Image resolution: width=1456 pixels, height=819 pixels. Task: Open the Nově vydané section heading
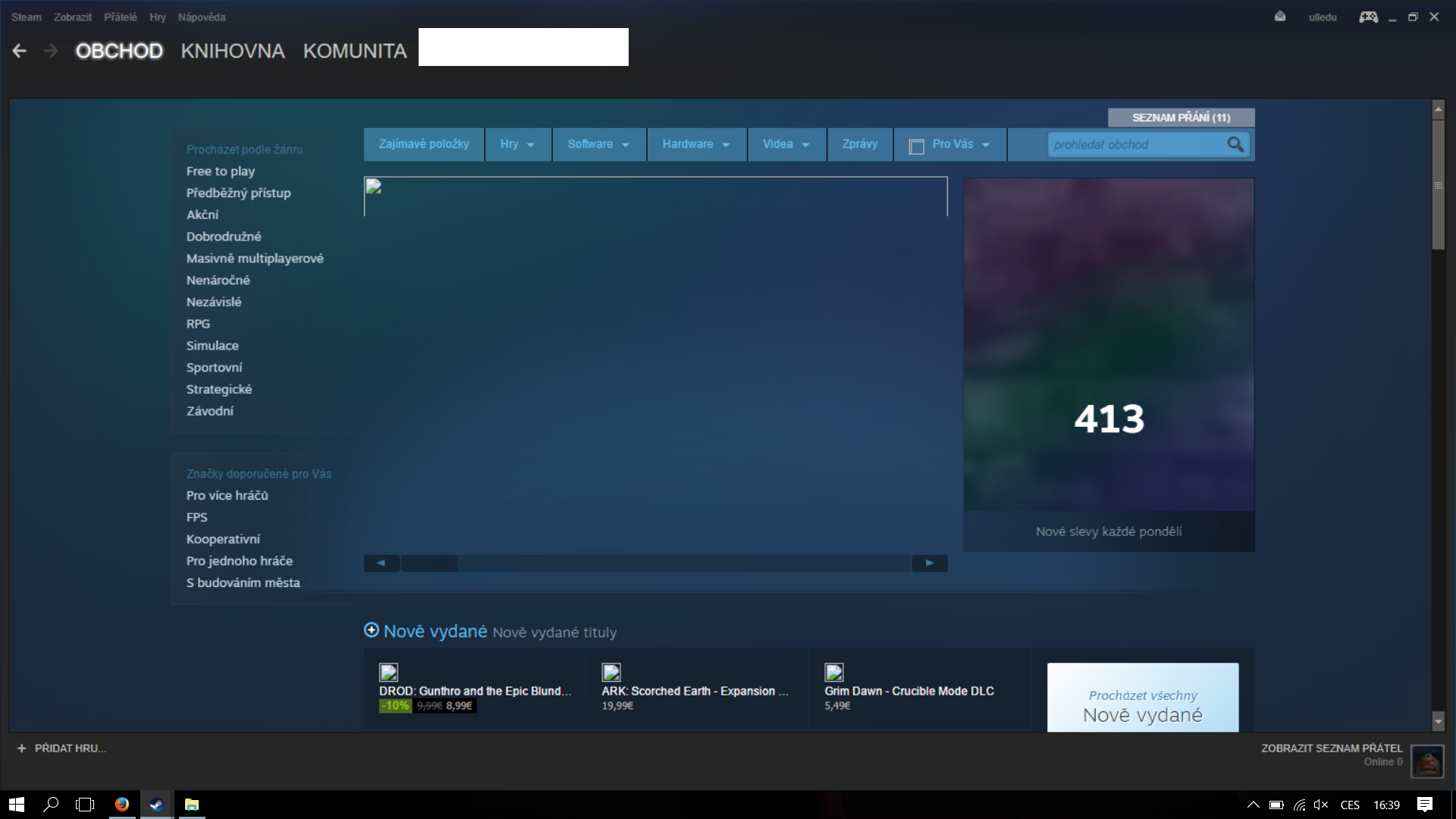[x=435, y=631]
